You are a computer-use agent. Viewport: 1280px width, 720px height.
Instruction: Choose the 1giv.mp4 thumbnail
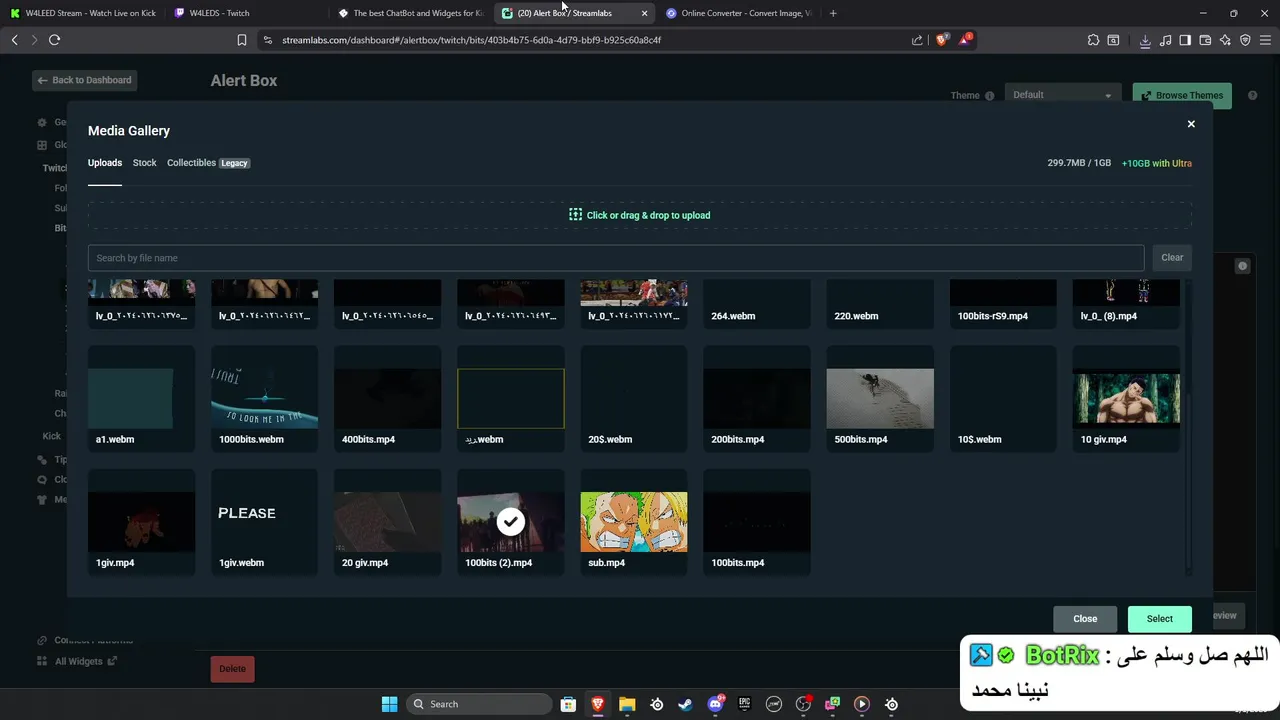tap(142, 522)
